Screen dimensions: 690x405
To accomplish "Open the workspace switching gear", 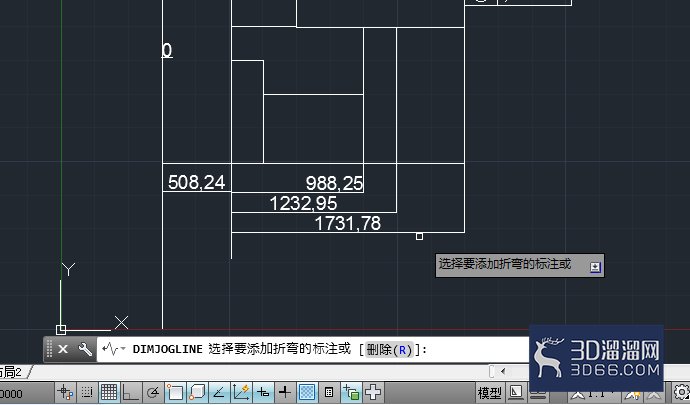I will pos(681,392).
